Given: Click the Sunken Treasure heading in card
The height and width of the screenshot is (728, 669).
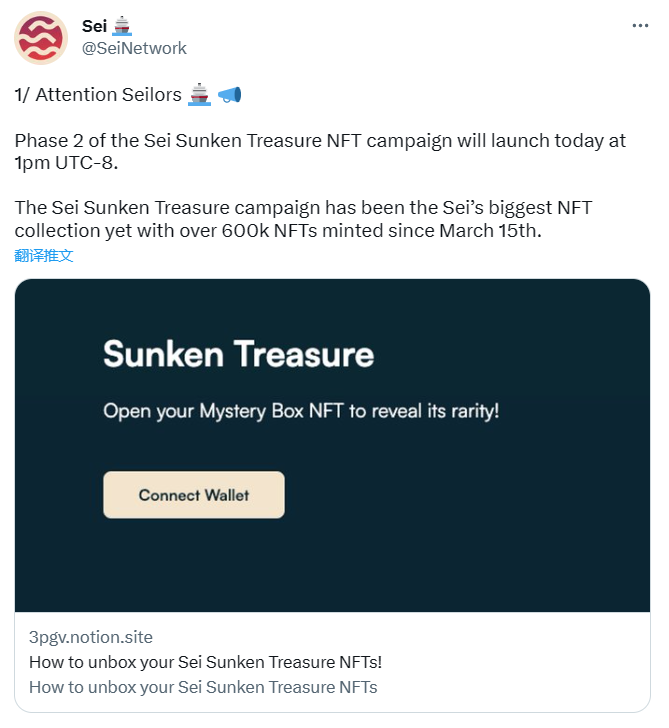Looking at the screenshot, I should tap(238, 354).
